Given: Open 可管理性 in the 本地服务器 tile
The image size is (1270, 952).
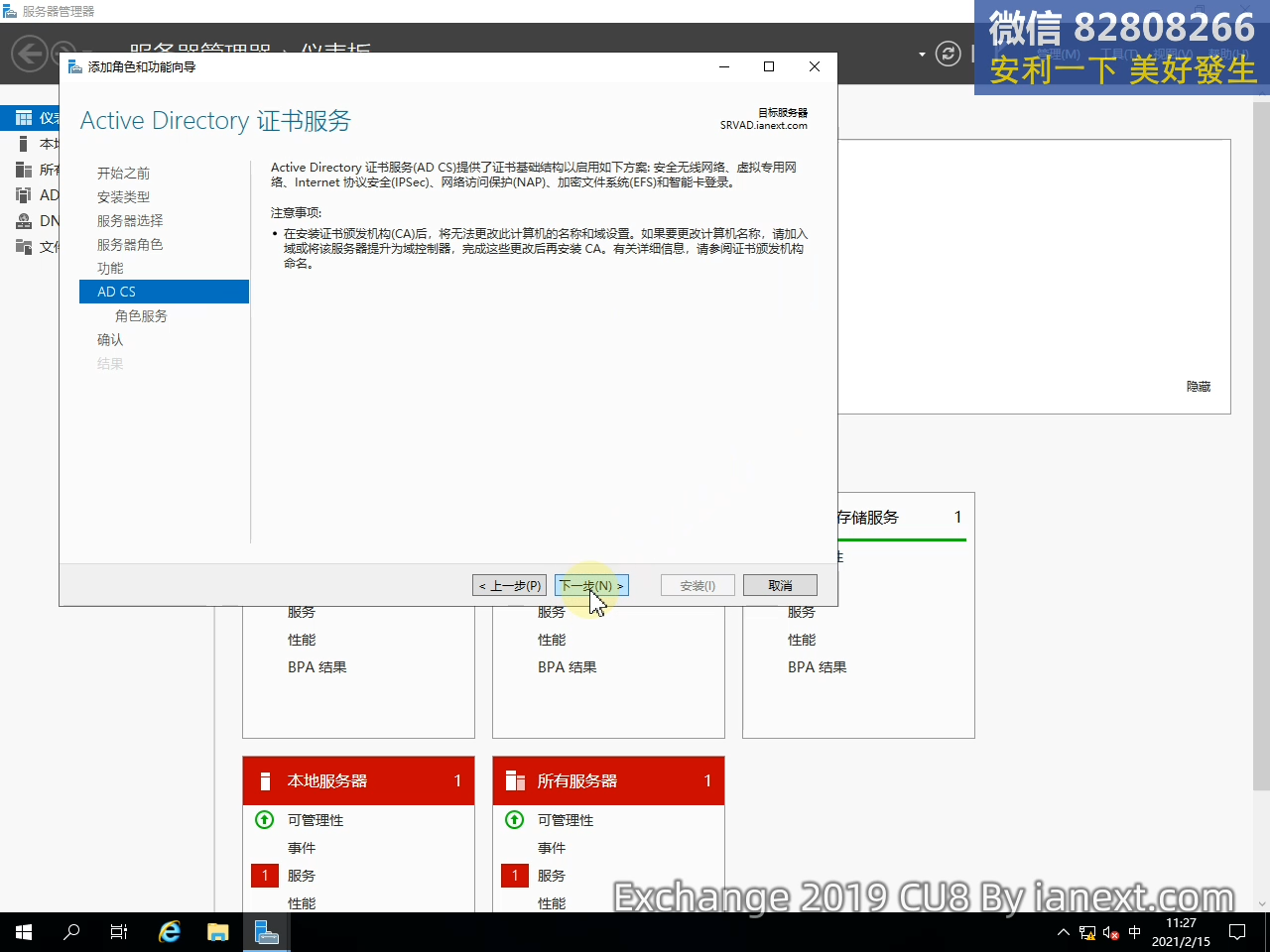Looking at the screenshot, I should (x=316, y=820).
